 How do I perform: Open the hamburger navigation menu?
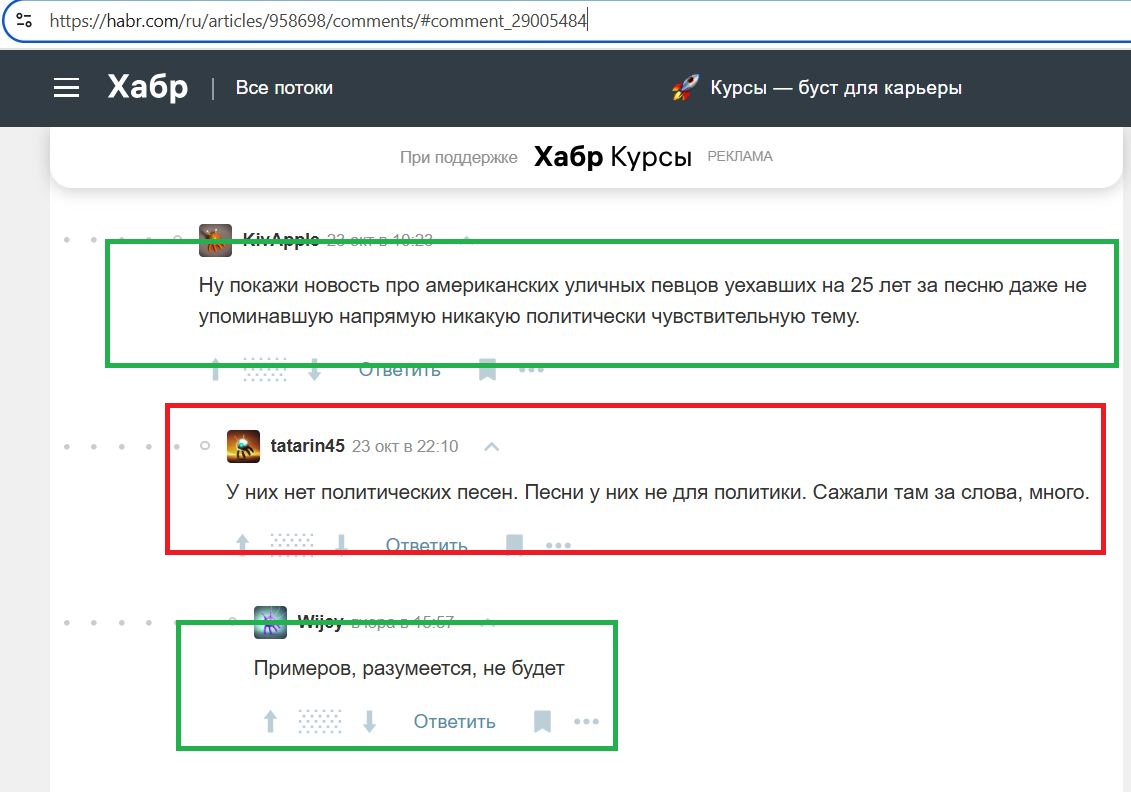coord(66,87)
